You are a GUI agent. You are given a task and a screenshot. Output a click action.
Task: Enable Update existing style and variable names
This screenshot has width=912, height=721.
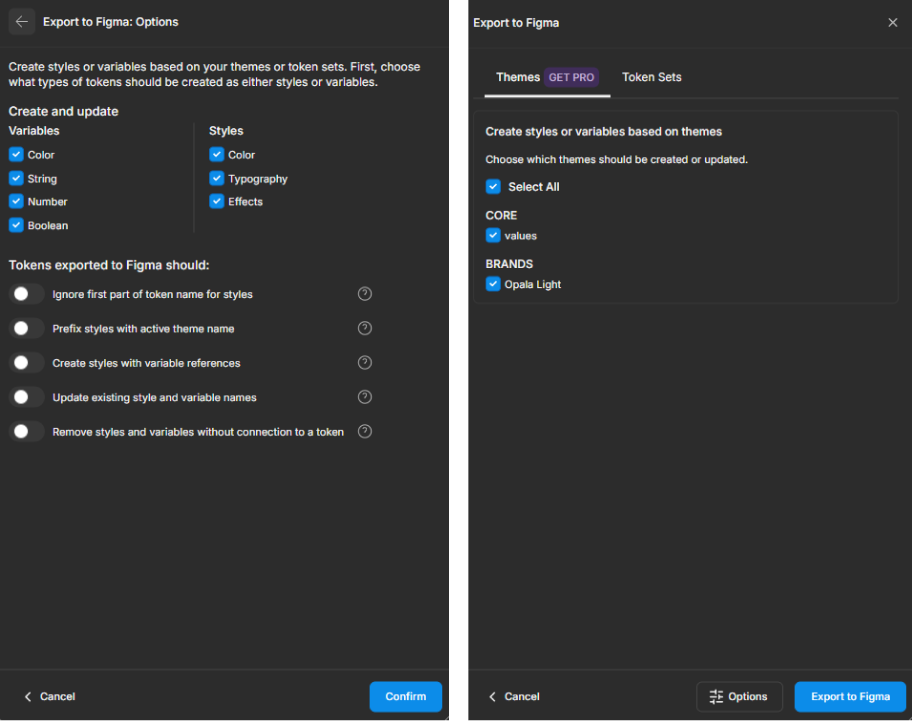tap(27, 397)
